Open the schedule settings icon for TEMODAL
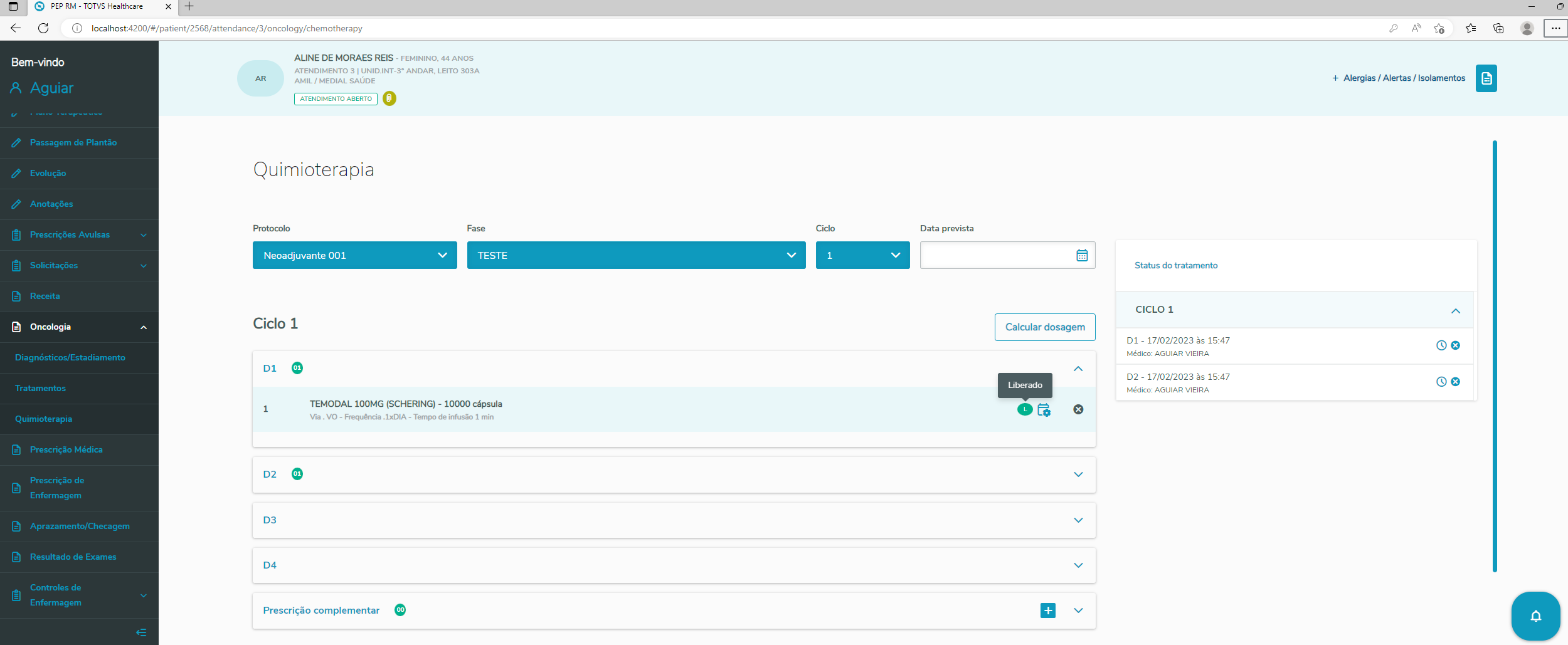This screenshot has height=645, width=1568. click(x=1044, y=410)
